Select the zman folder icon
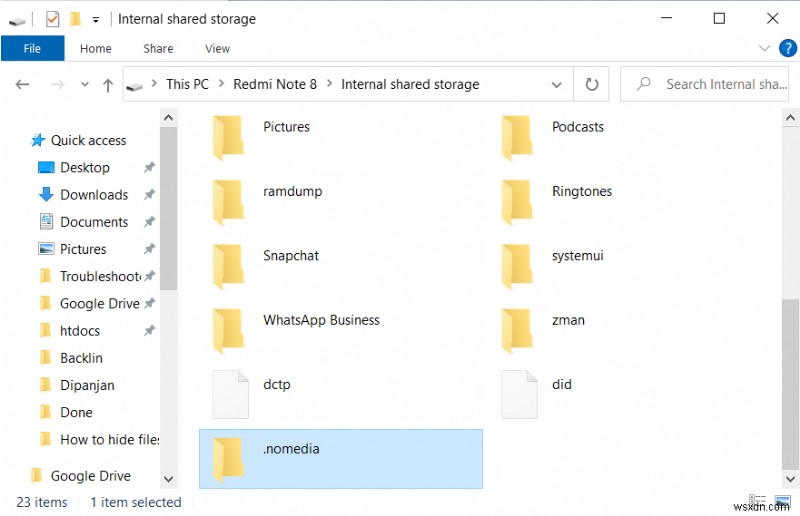 tap(517, 331)
